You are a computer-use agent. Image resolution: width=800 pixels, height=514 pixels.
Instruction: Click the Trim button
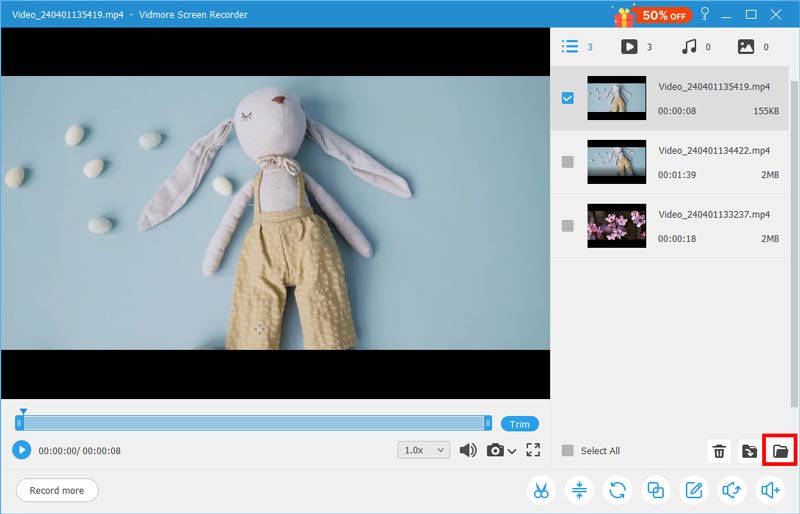[x=520, y=424]
